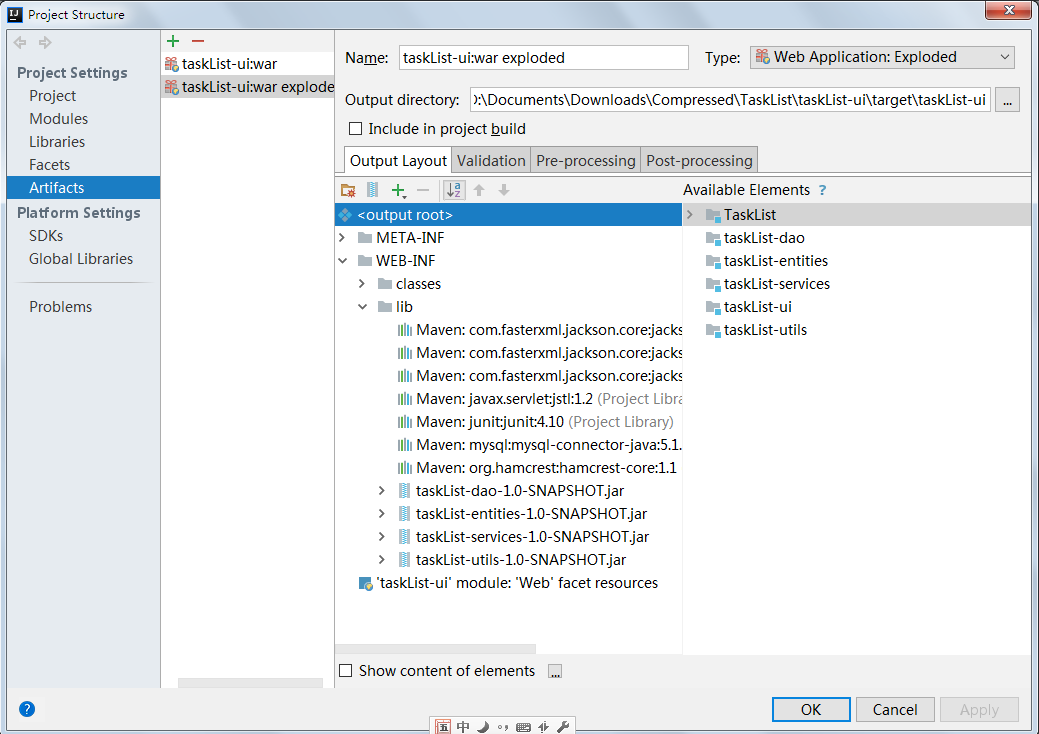Screen dimensions: 1039x734
Task: Confirm with the OK button
Action: click(811, 709)
